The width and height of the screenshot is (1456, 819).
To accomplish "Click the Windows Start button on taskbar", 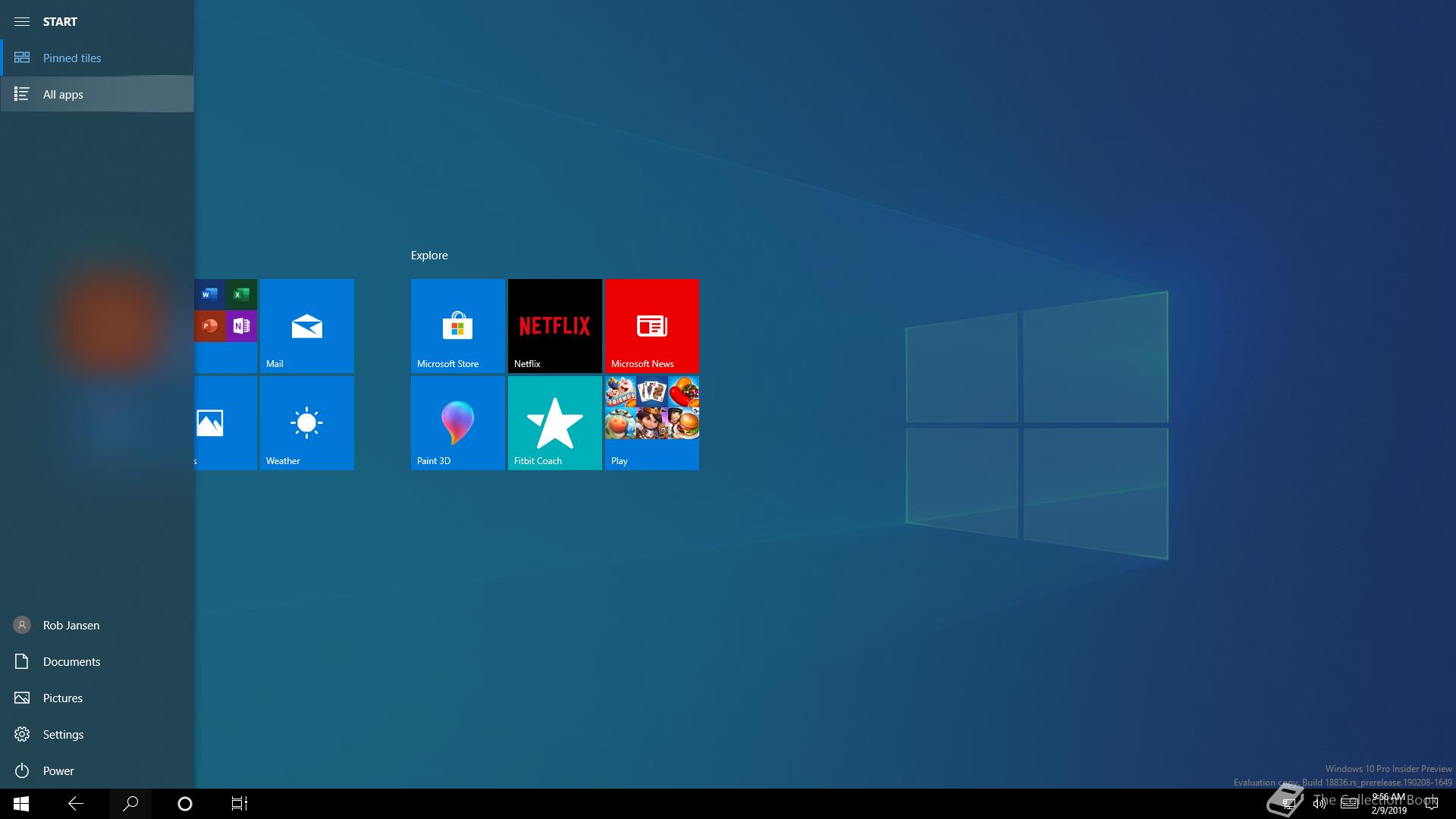I will 21,804.
